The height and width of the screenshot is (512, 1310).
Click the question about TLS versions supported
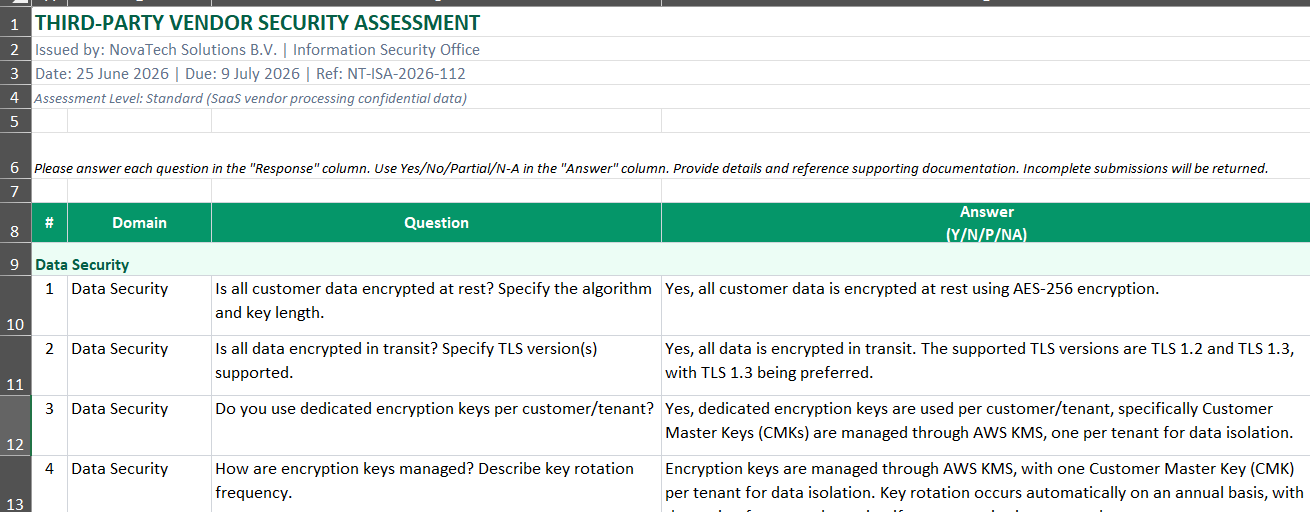click(436, 360)
